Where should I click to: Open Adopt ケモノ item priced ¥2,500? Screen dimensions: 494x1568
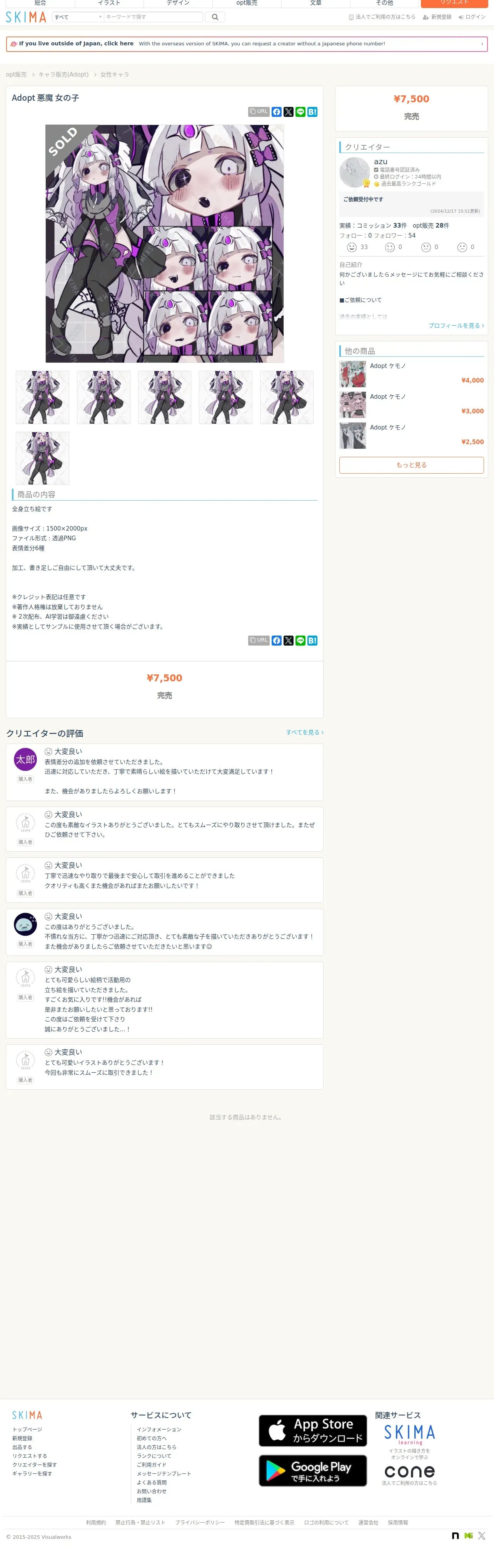pos(412,435)
